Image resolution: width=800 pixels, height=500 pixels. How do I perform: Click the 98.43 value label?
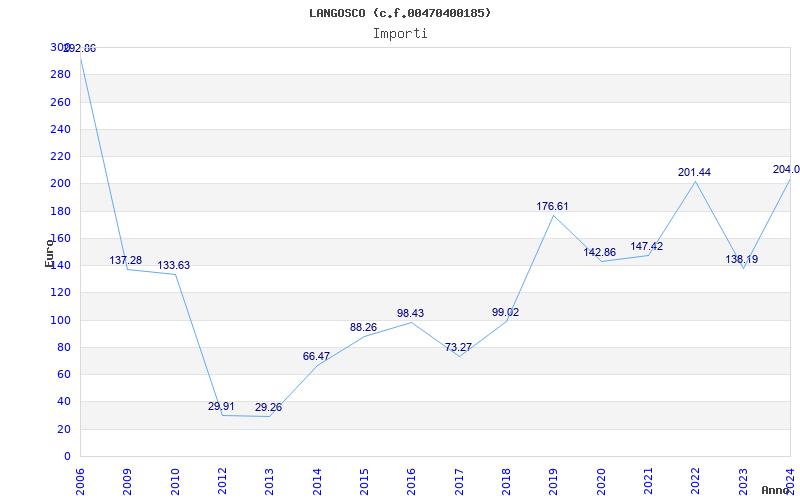tap(411, 313)
